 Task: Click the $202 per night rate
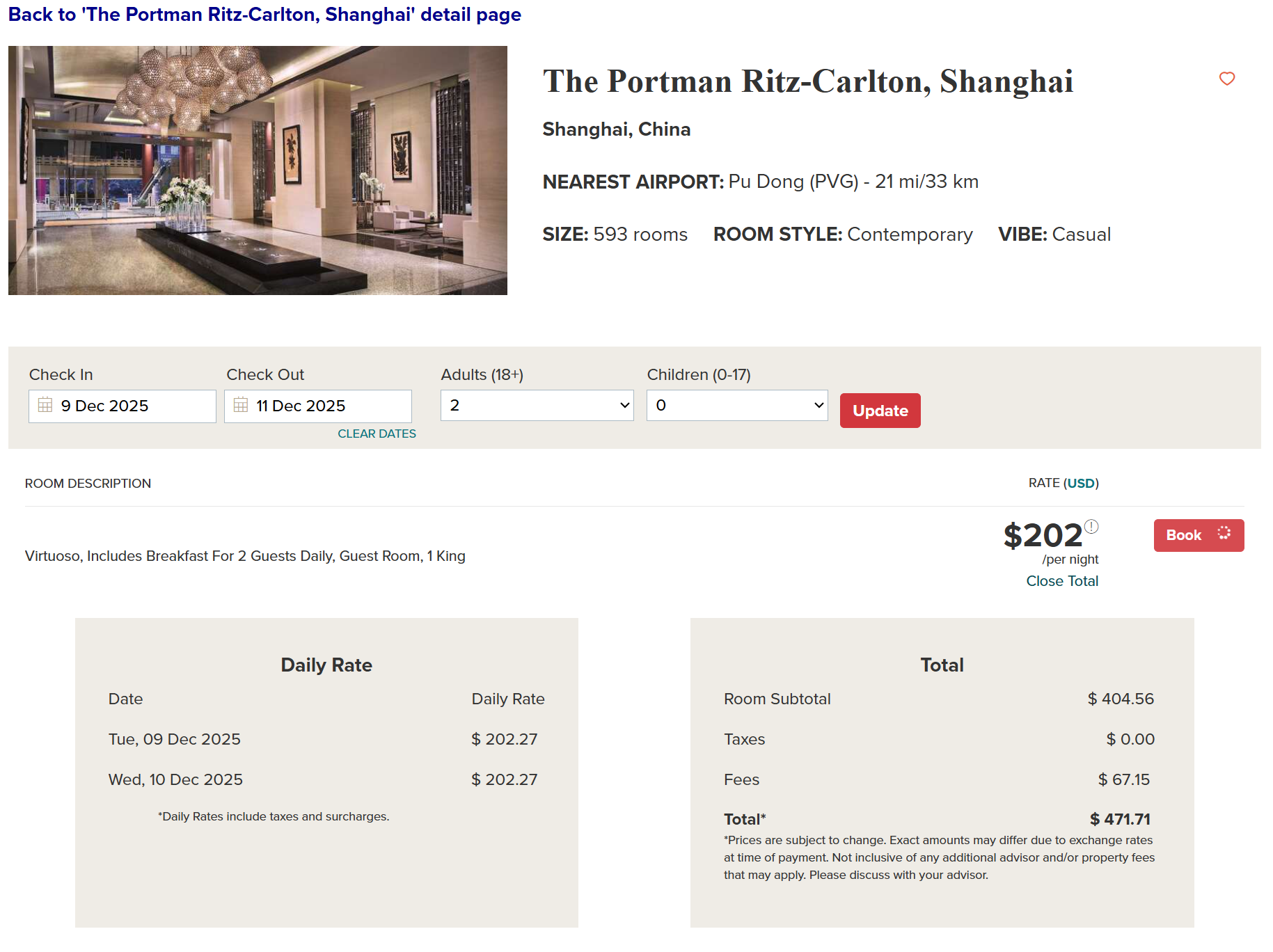(x=1043, y=536)
